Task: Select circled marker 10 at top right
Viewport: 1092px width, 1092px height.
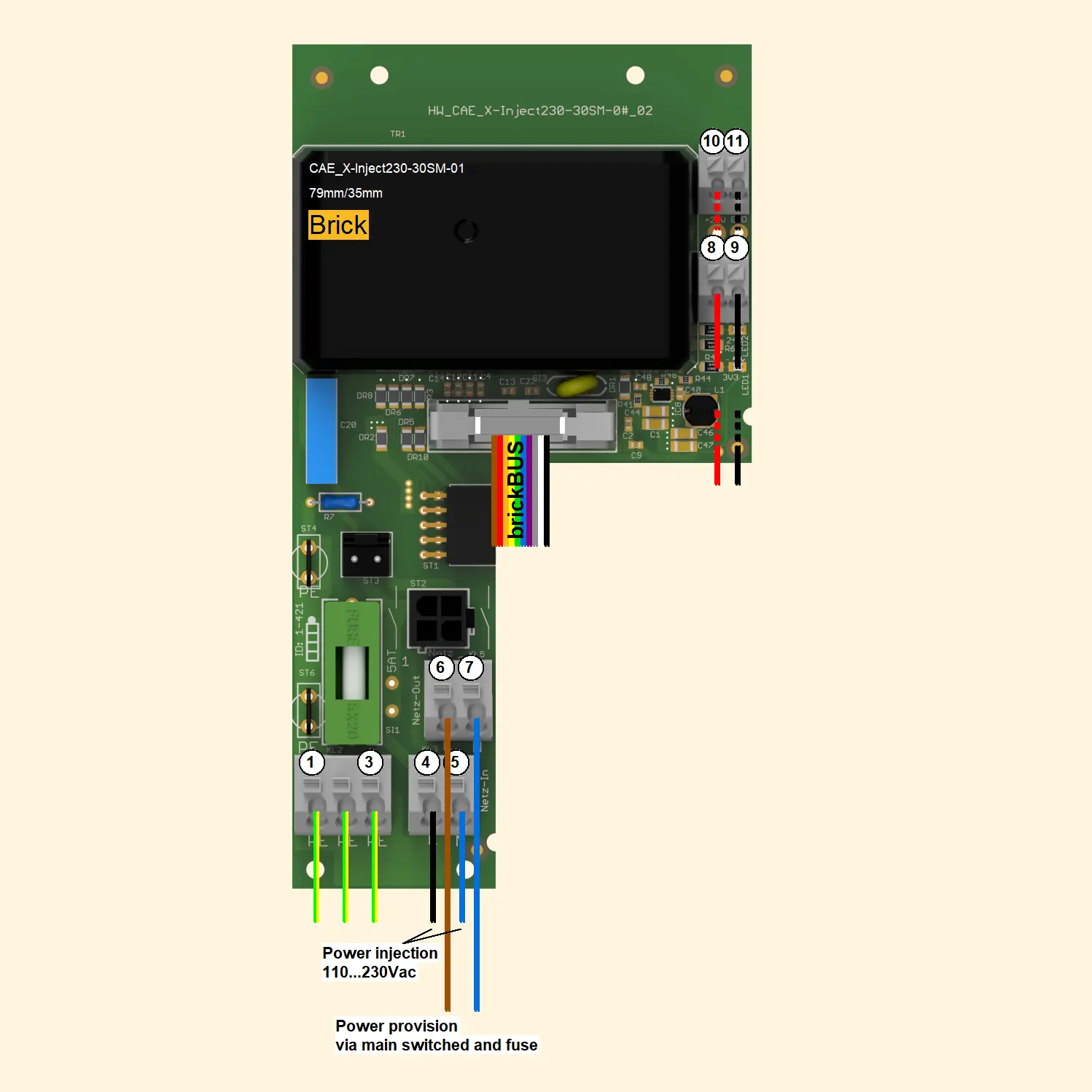Action: tap(711, 141)
